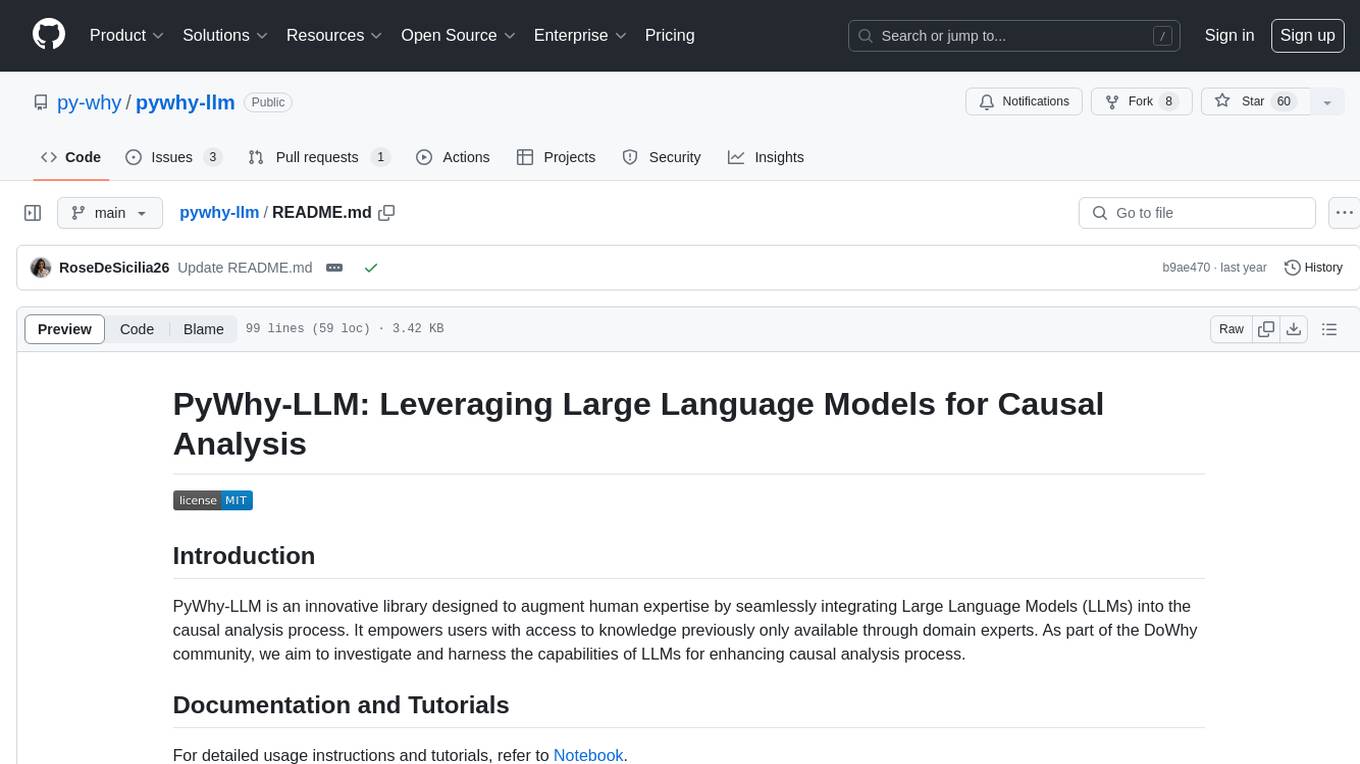Expand the commit message details ellipsis
The width and height of the screenshot is (1360, 764).
tap(335, 268)
